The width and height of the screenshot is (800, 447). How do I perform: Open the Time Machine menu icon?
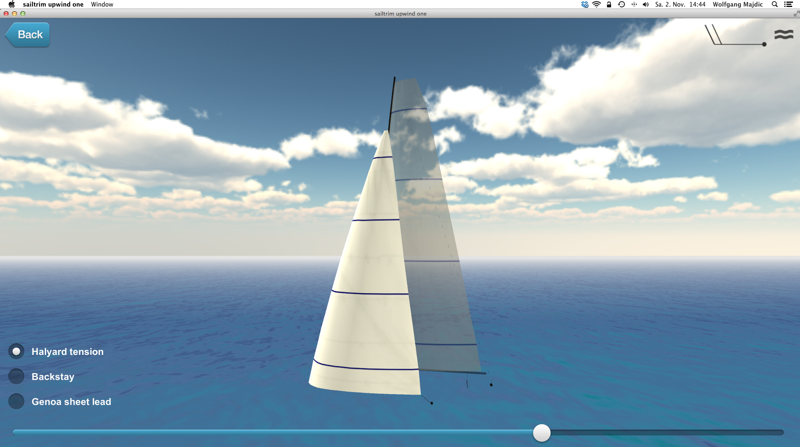tap(621, 4)
